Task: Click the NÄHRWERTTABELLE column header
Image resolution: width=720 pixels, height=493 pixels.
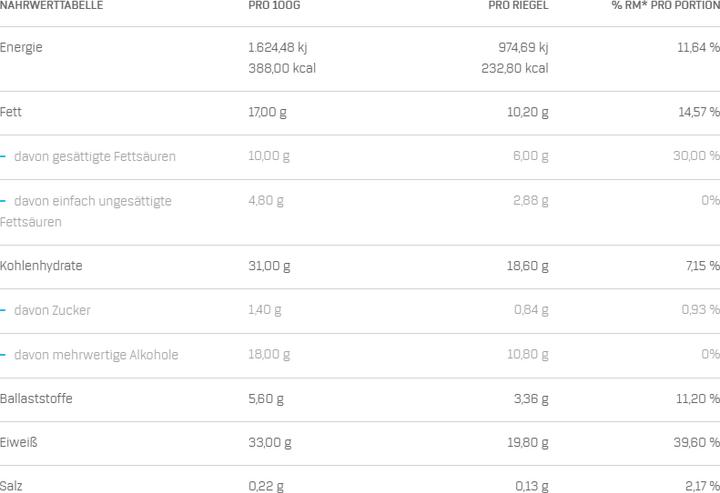Action: (51, 6)
